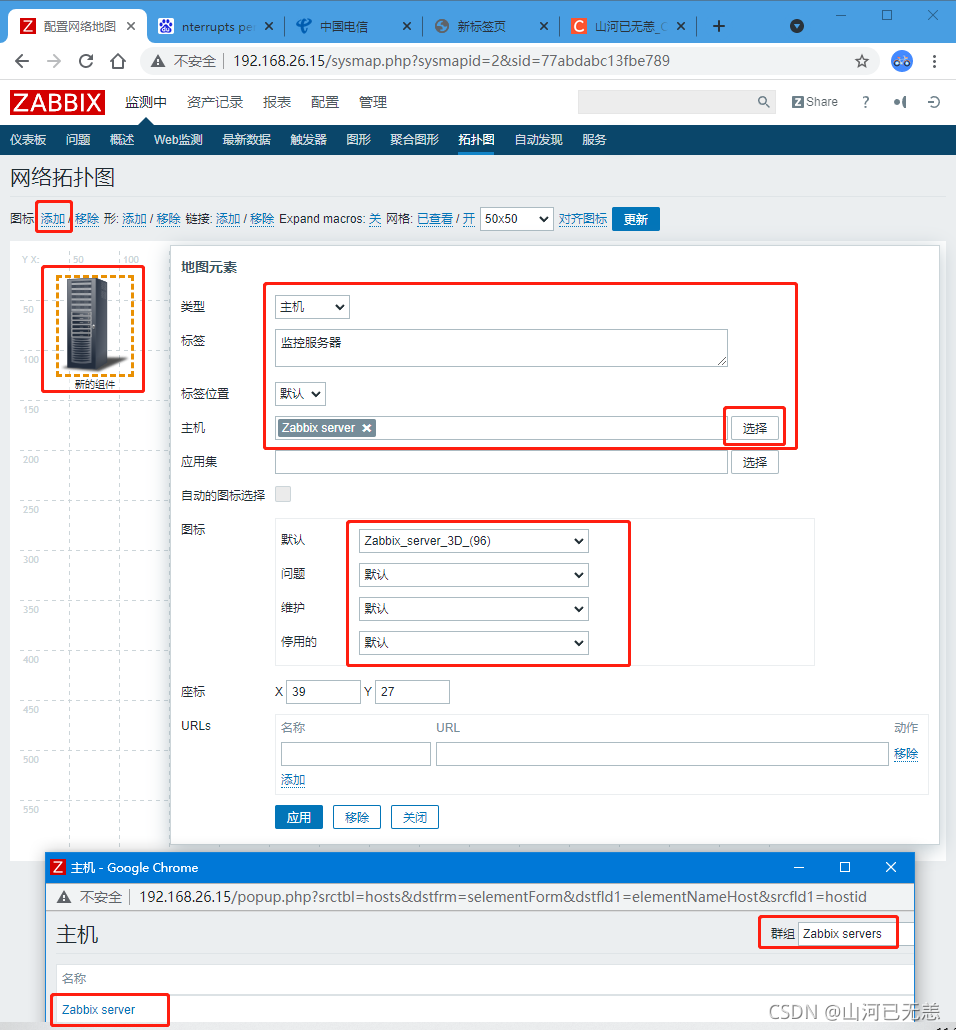Screen dimensions: 956x1030
Task: Open tab search dropdown icon in Chrome
Action: coord(796,26)
